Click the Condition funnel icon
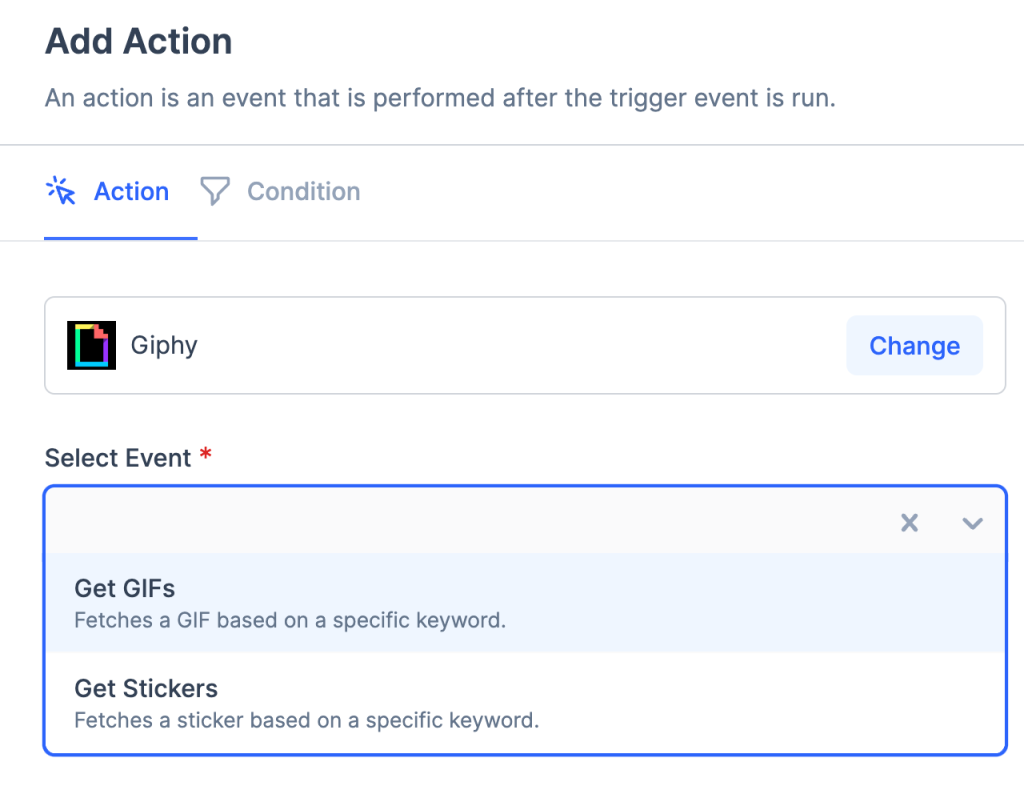This screenshot has height=802, width=1024. tap(214, 191)
